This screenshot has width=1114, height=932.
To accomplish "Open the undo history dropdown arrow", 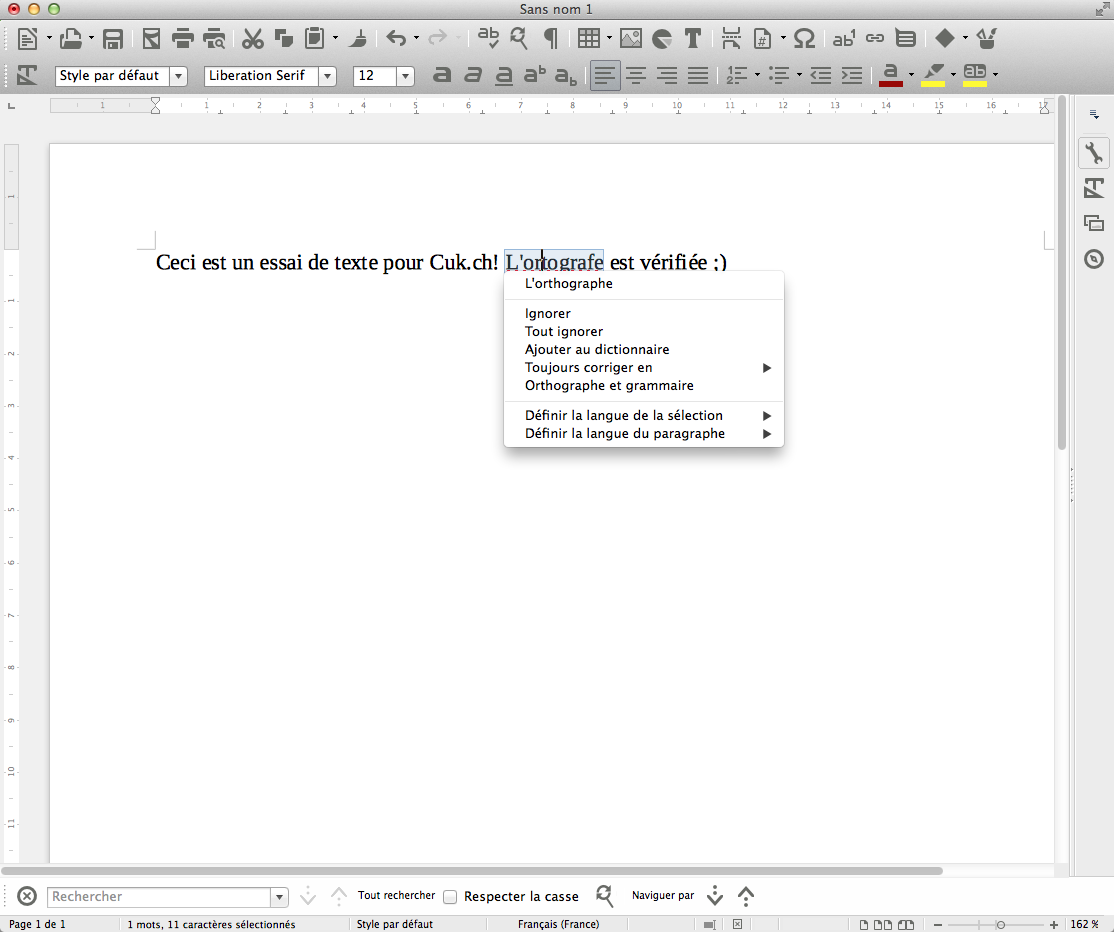I will (x=416, y=38).
